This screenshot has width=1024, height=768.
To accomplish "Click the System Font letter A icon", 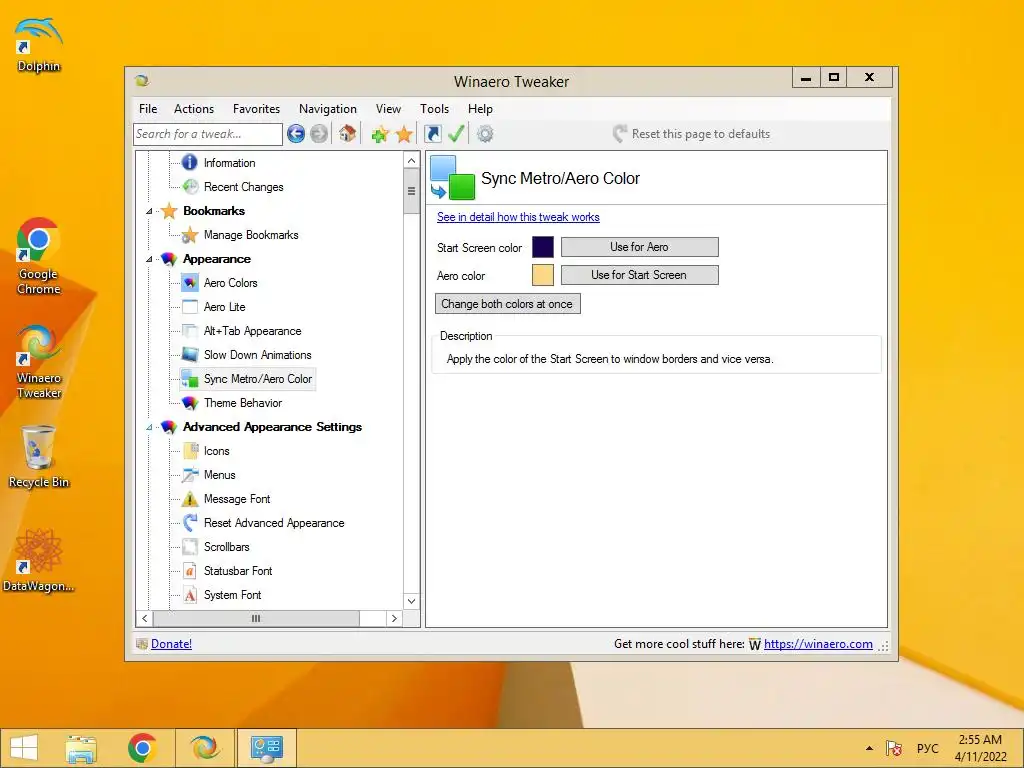I will click(190, 595).
